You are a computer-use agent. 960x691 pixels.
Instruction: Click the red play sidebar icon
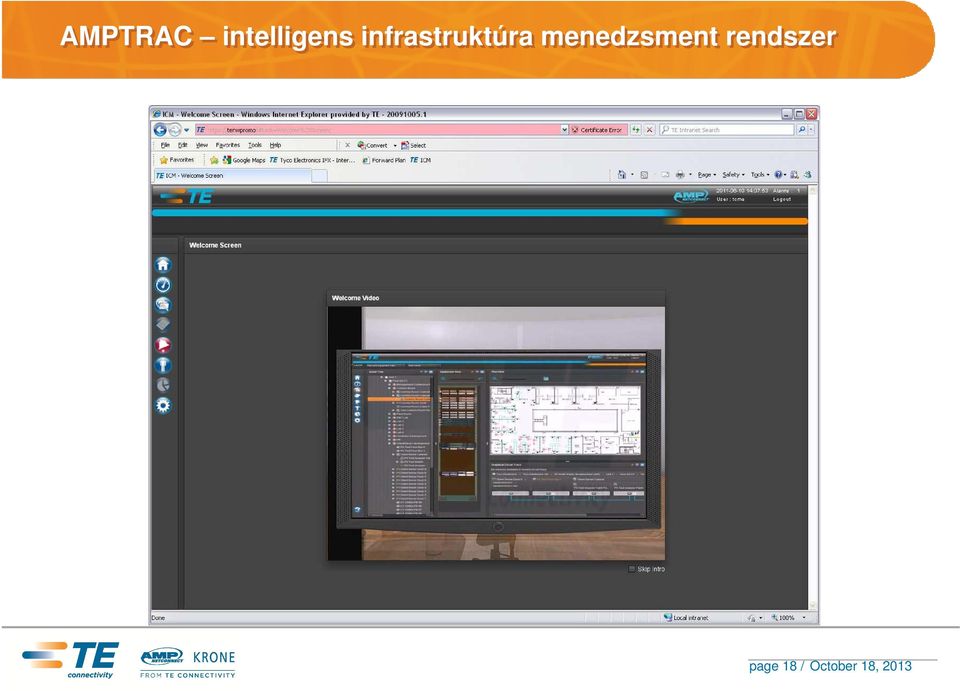(163, 345)
